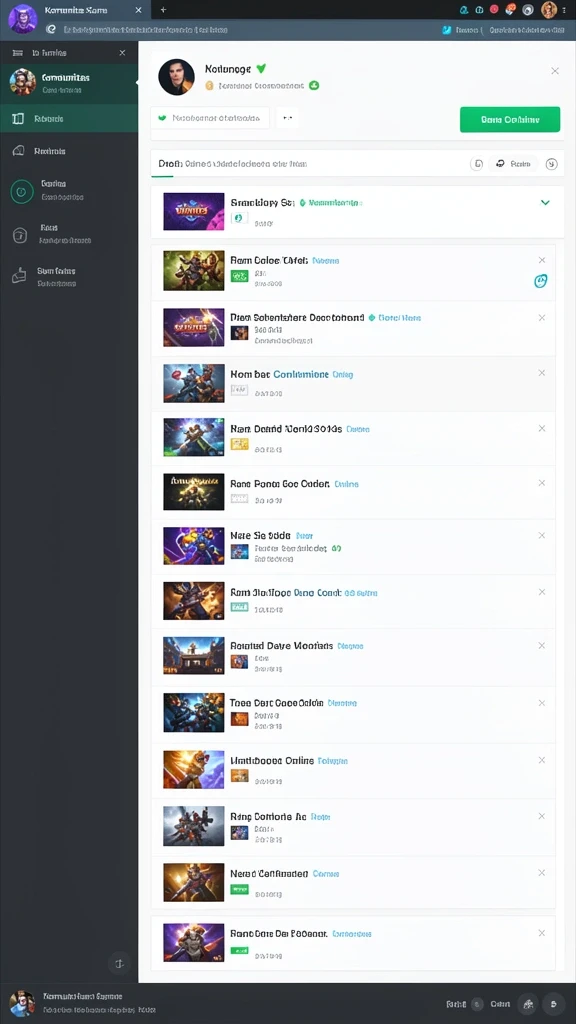This screenshot has width=576, height=1024.
Task: Click the address bar URL field
Action: coord(144,29)
